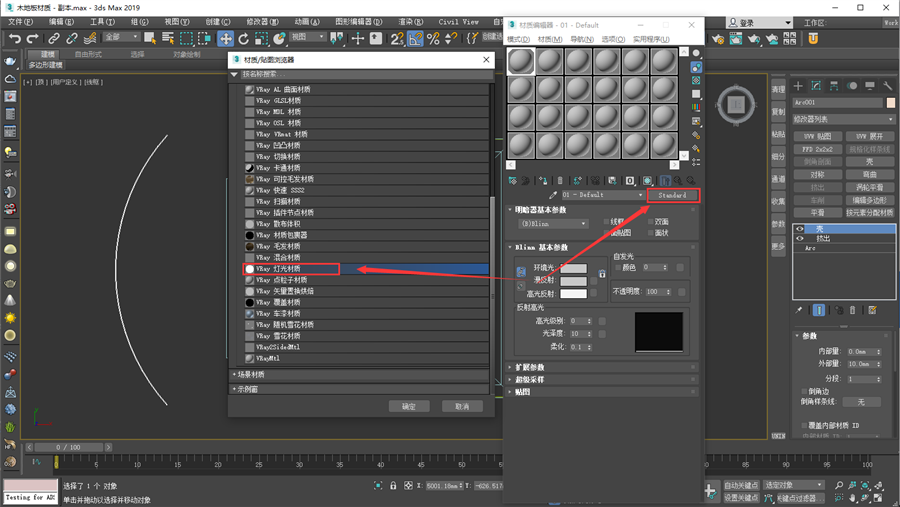Open the (B)Blinn shader dropdown
This screenshot has height=507, width=900.
553,223
